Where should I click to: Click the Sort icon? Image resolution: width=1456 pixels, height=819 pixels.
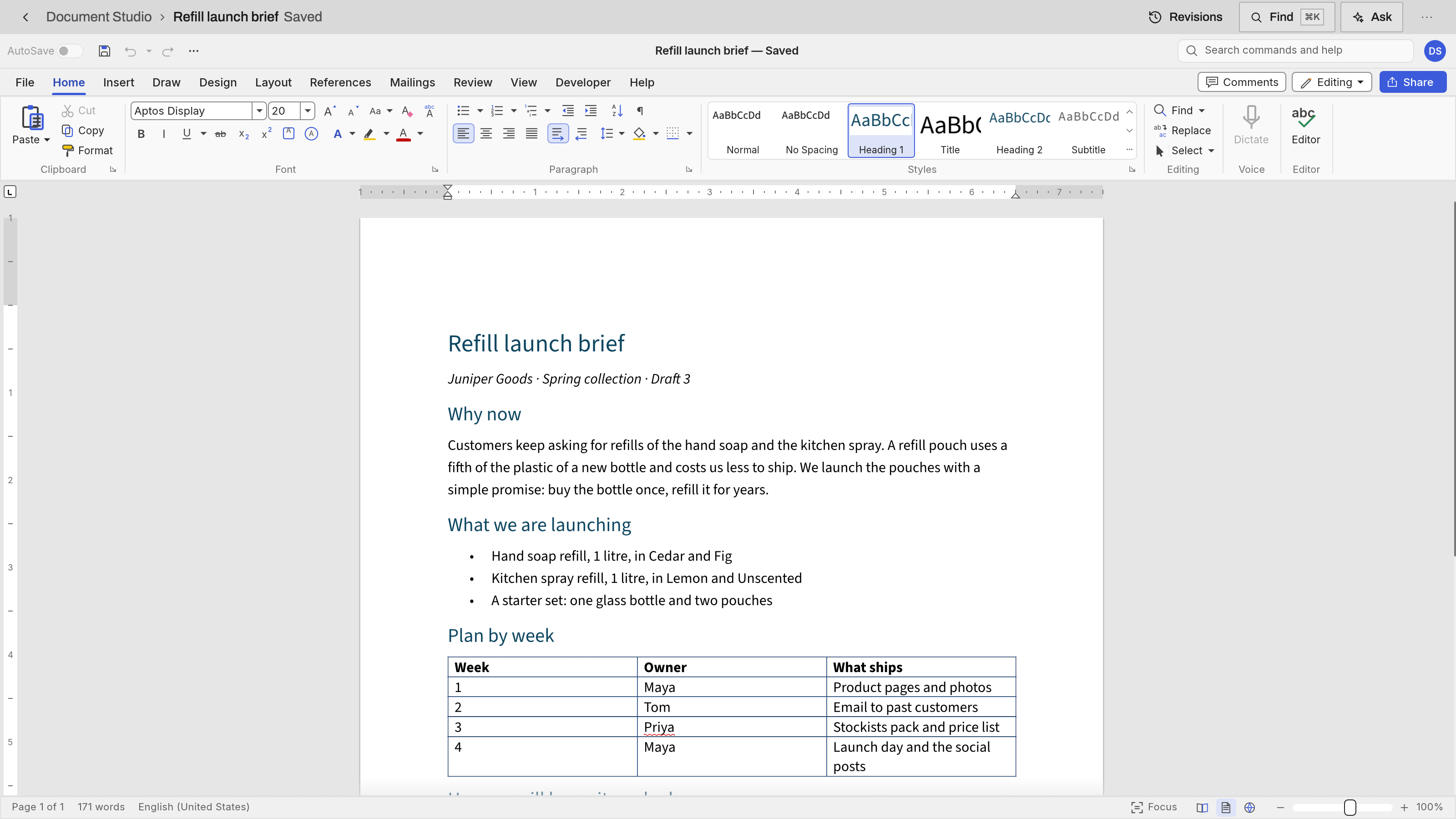[x=617, y=111]
